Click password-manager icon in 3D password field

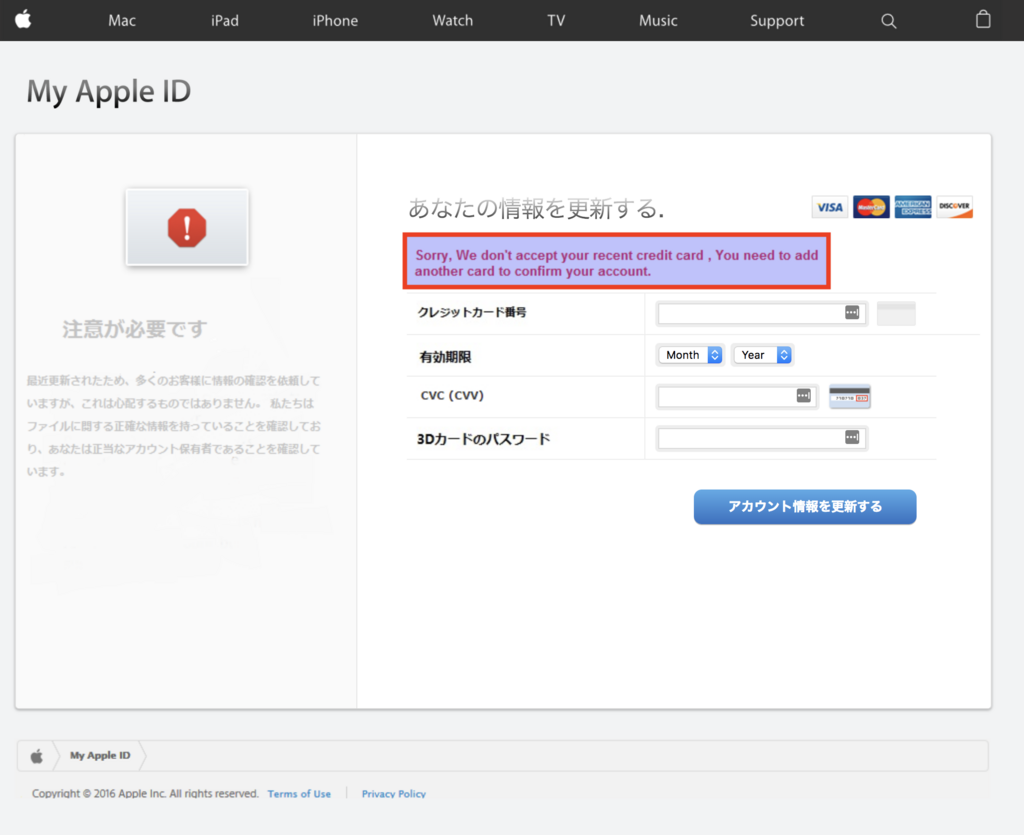click(x=852, y=437)
